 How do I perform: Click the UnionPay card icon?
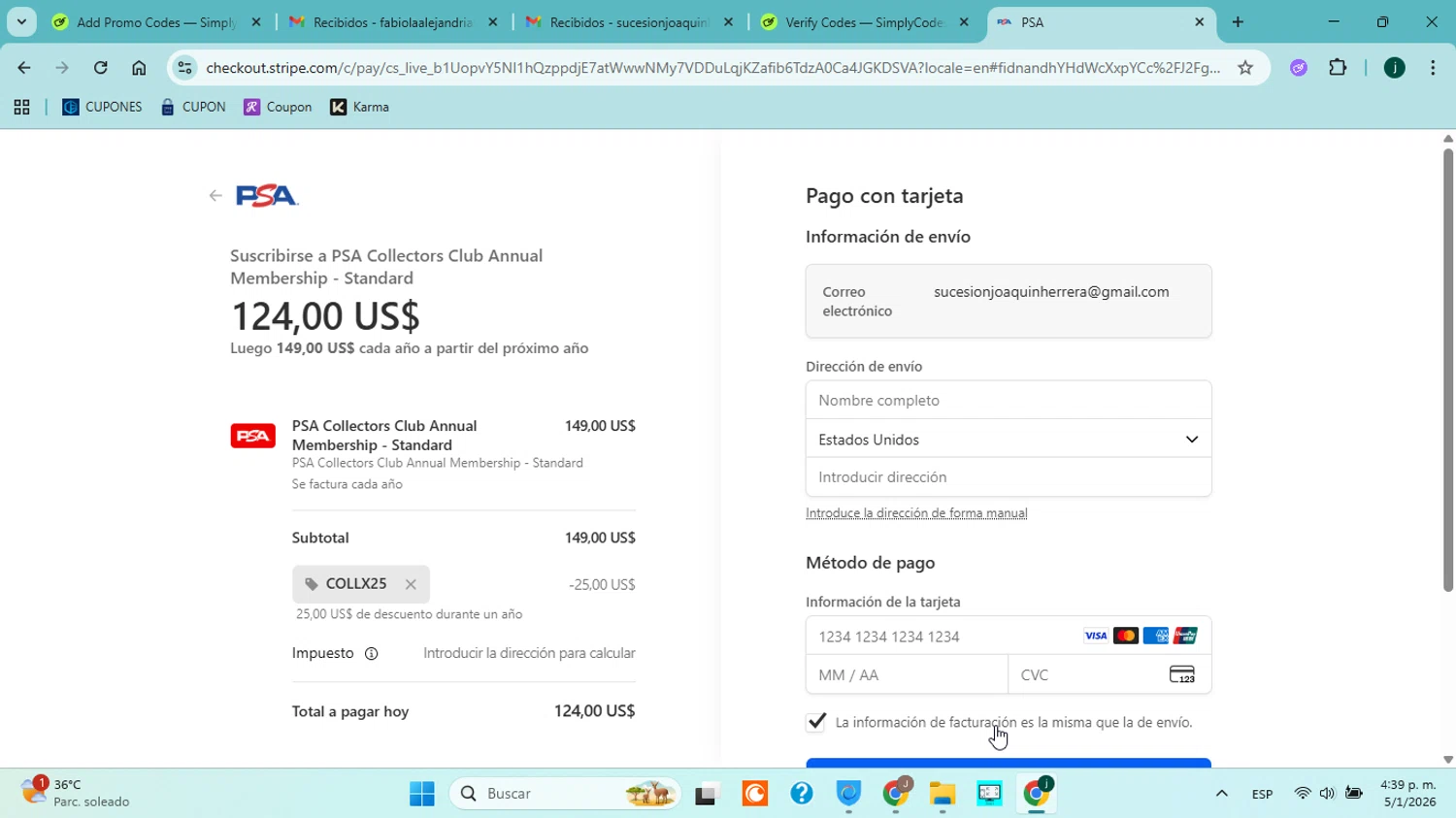tap(1185, 637)
